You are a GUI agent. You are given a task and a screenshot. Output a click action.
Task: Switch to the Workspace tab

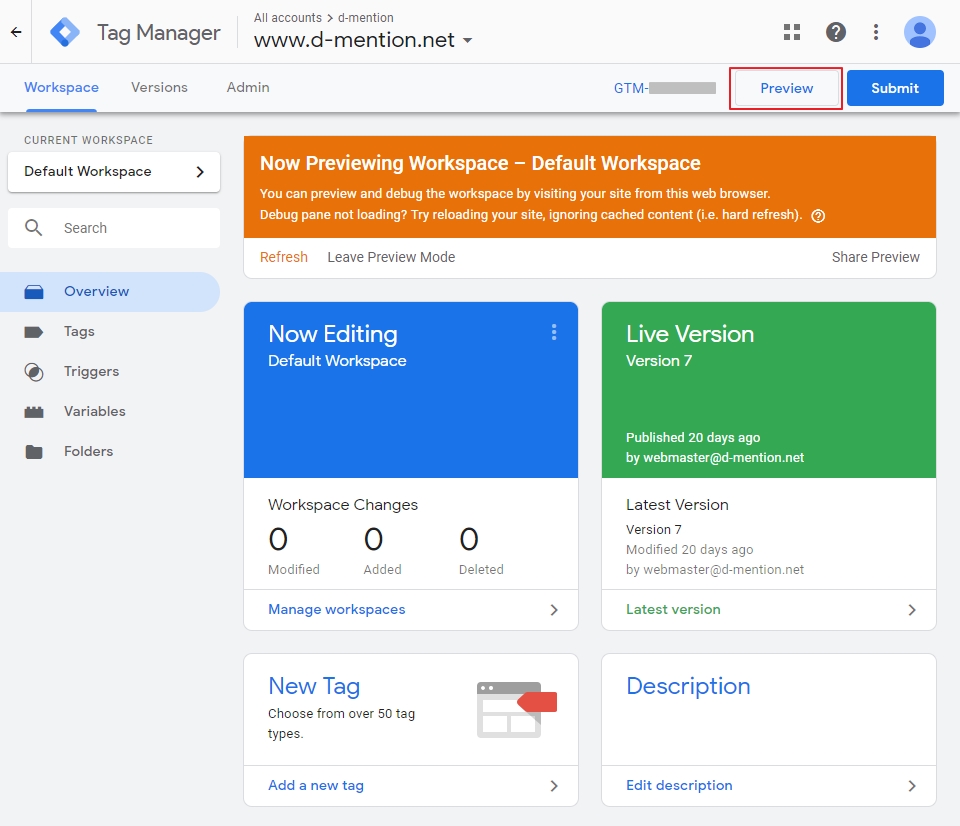[61, 88]
